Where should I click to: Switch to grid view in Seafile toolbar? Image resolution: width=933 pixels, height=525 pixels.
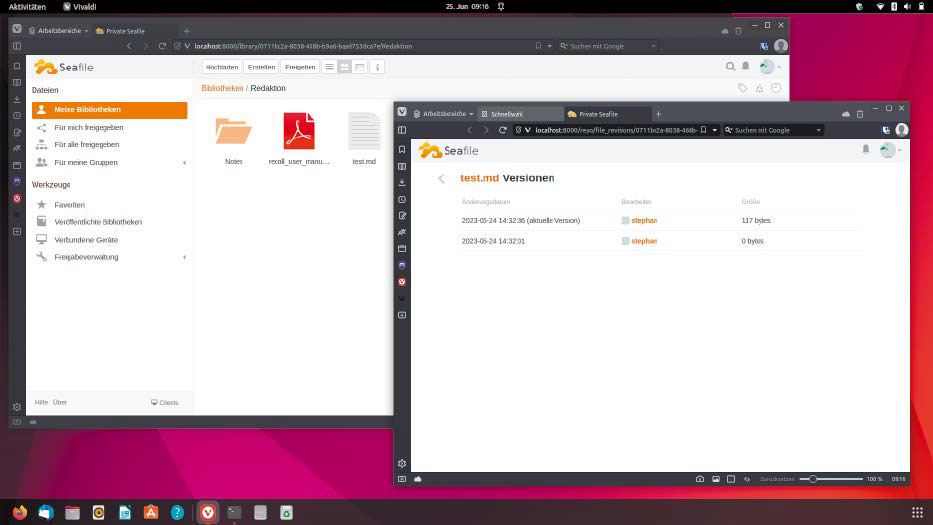point(345,67)
